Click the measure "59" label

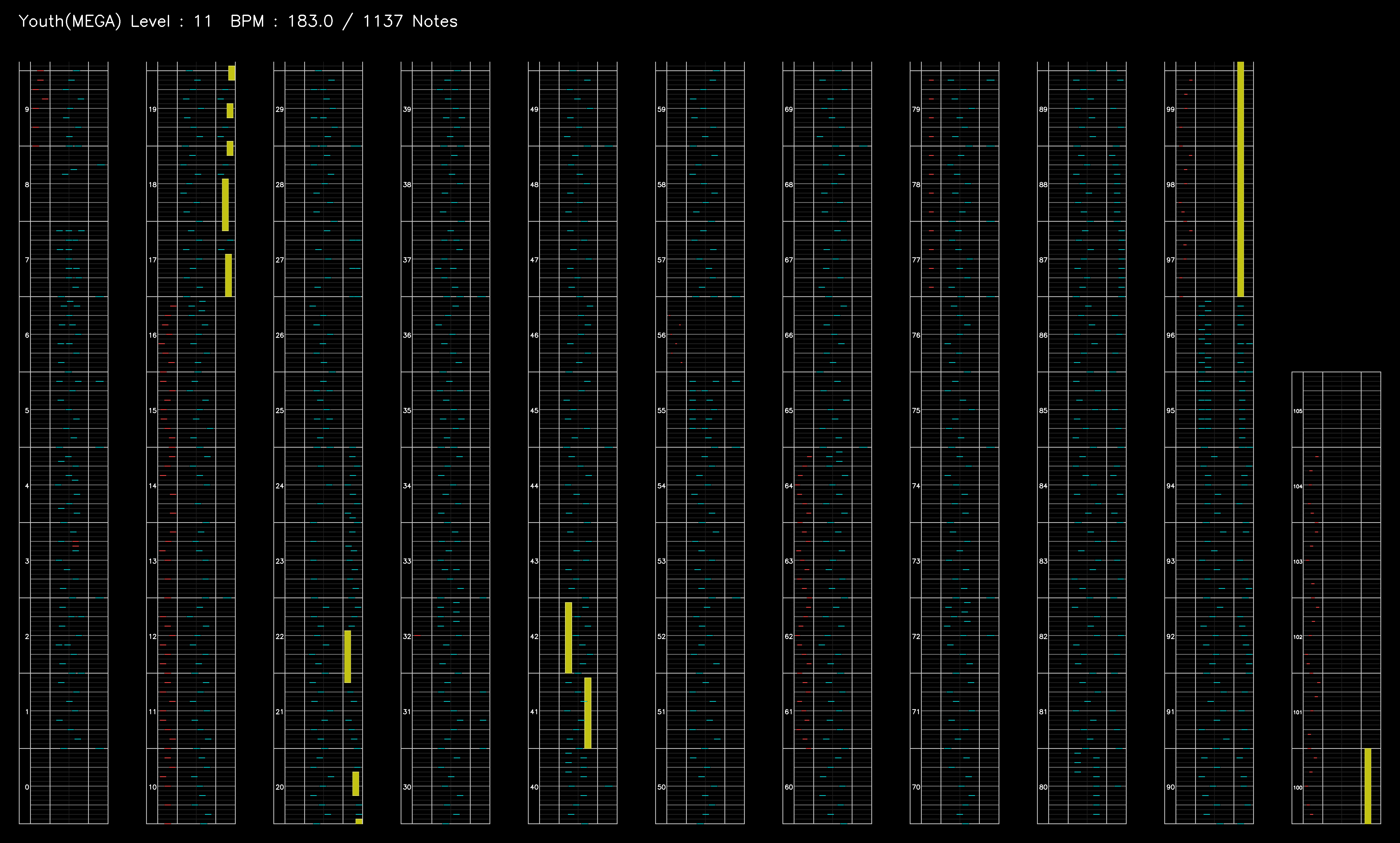coord(661,109)
